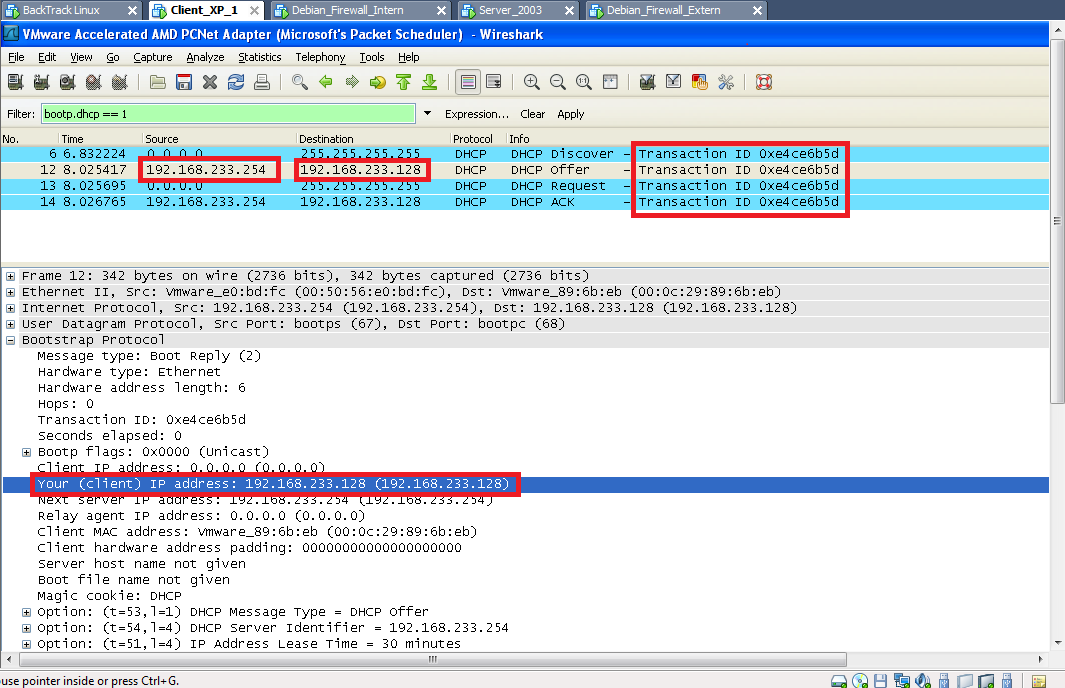
Task: Go to a specific packet number
Action: pos(378,82)
